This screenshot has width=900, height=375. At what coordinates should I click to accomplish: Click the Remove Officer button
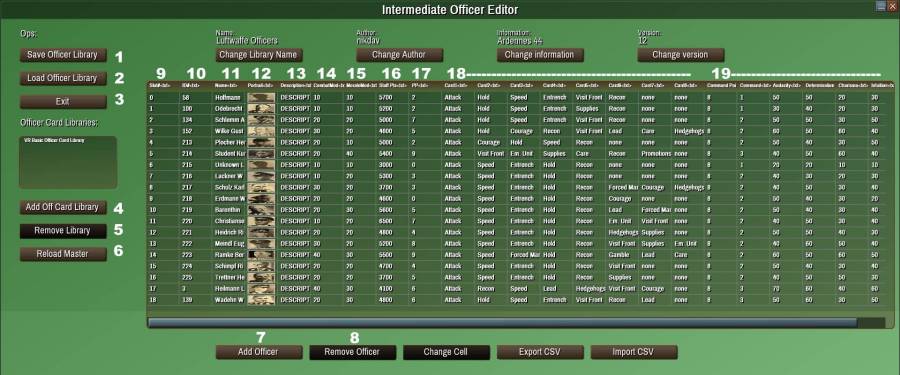pos(353,352)
